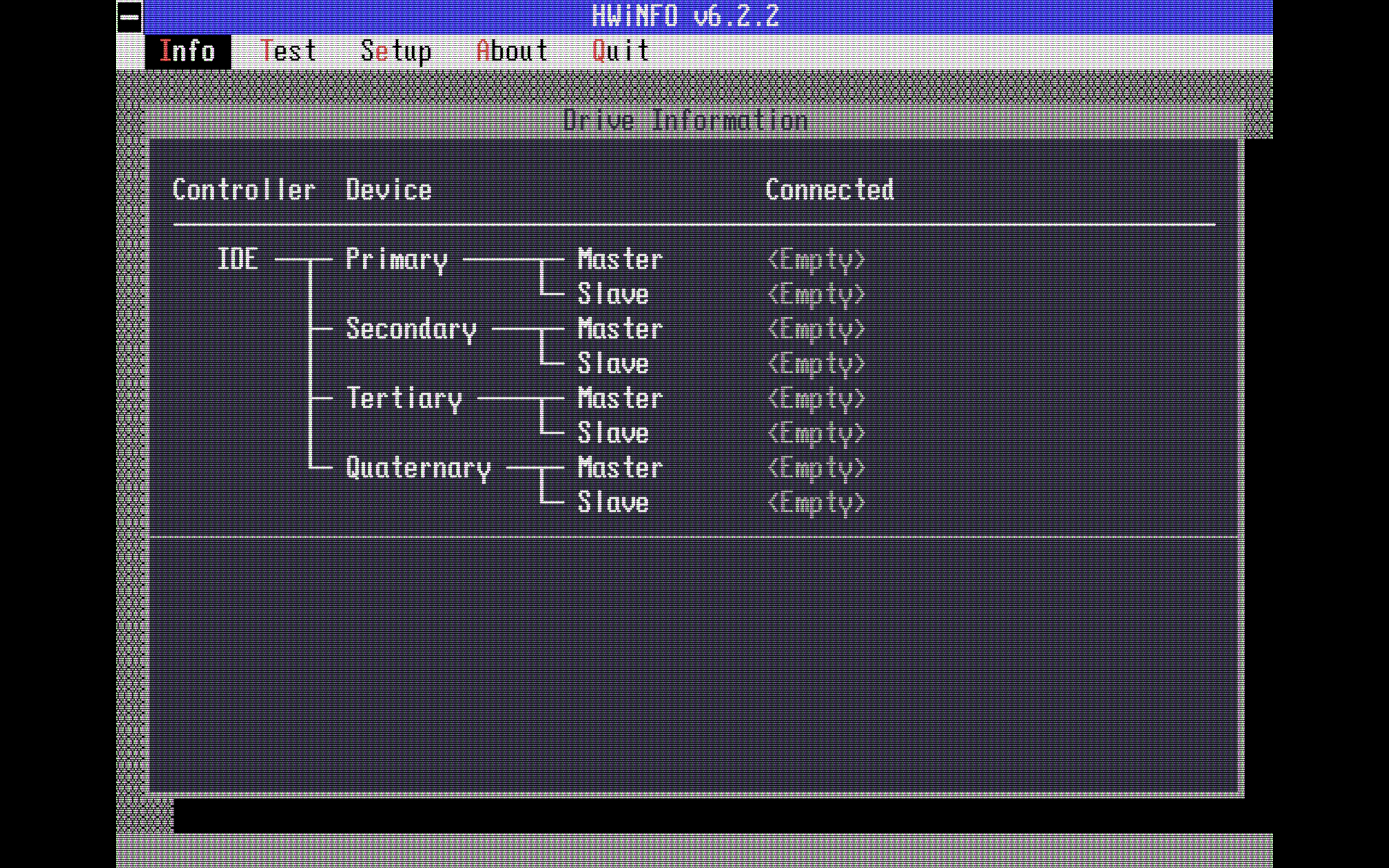This screenshot has width=1389, height=868.
Task: Select Quit from the menu bar
Action: (620, 51)
